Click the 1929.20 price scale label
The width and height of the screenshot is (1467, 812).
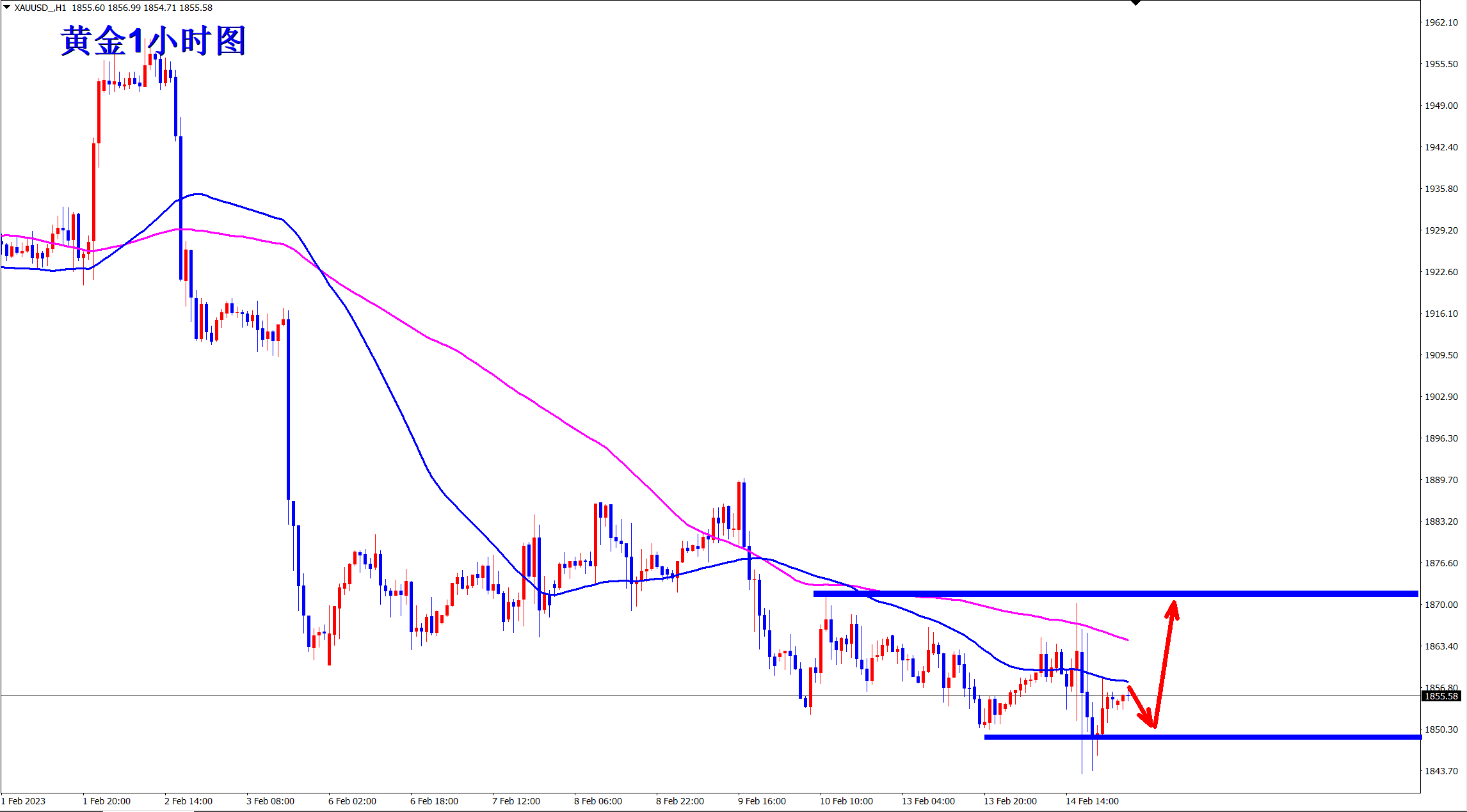pos(1441,230)
